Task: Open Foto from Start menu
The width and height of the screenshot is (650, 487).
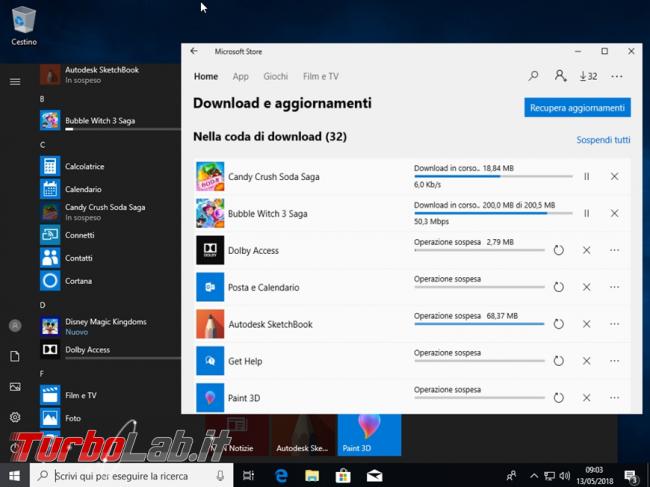Action: coord(110,418)
